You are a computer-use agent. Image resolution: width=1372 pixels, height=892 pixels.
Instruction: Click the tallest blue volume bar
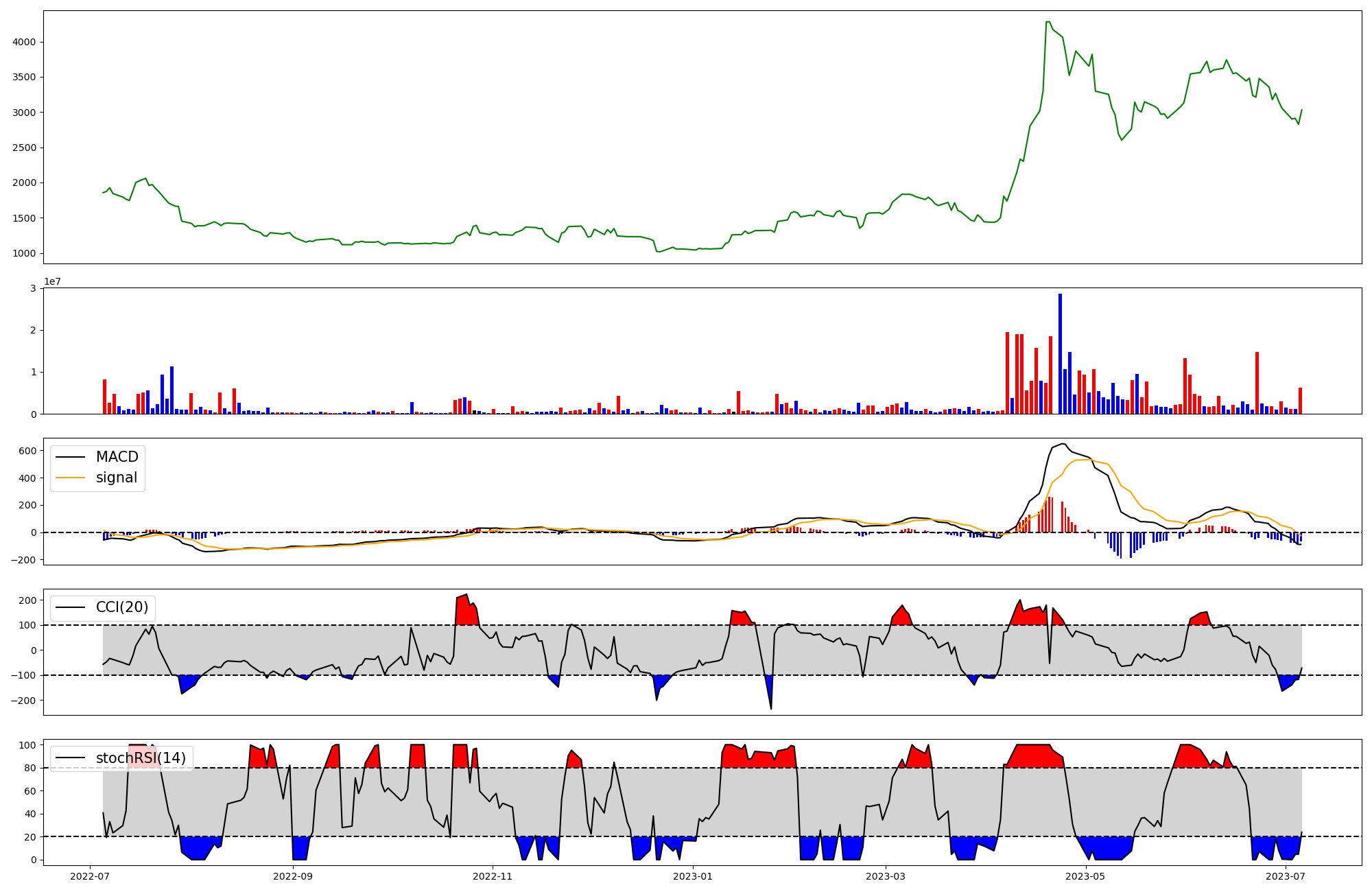coord(1060,353)
